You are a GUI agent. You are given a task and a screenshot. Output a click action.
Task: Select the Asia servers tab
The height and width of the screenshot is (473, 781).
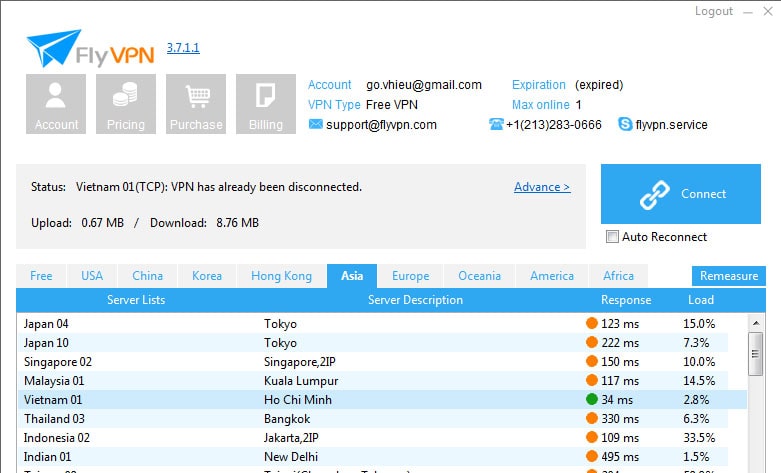[352, 276]
